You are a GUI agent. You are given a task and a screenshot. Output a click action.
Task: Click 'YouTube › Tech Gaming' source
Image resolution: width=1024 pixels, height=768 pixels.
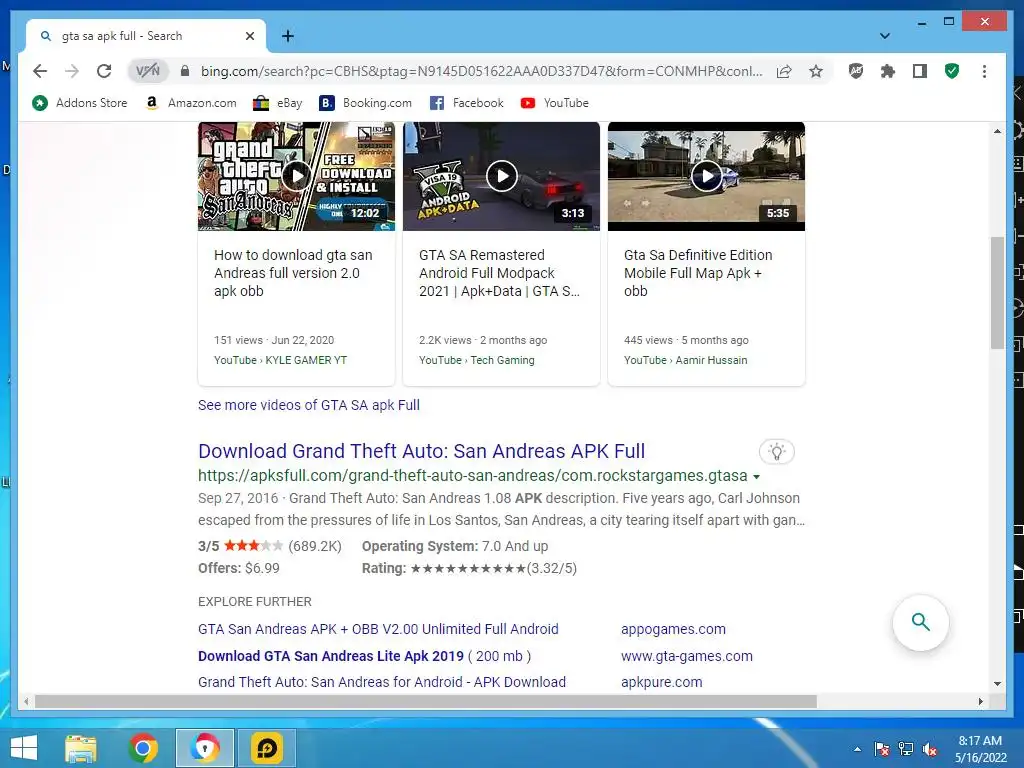click(477, 360)
